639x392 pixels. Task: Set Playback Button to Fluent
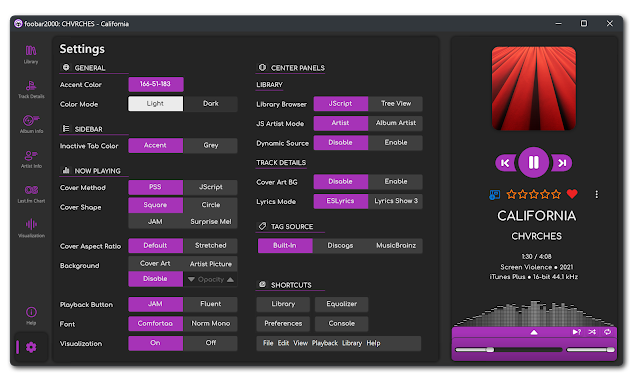click(x=211, y=304)
